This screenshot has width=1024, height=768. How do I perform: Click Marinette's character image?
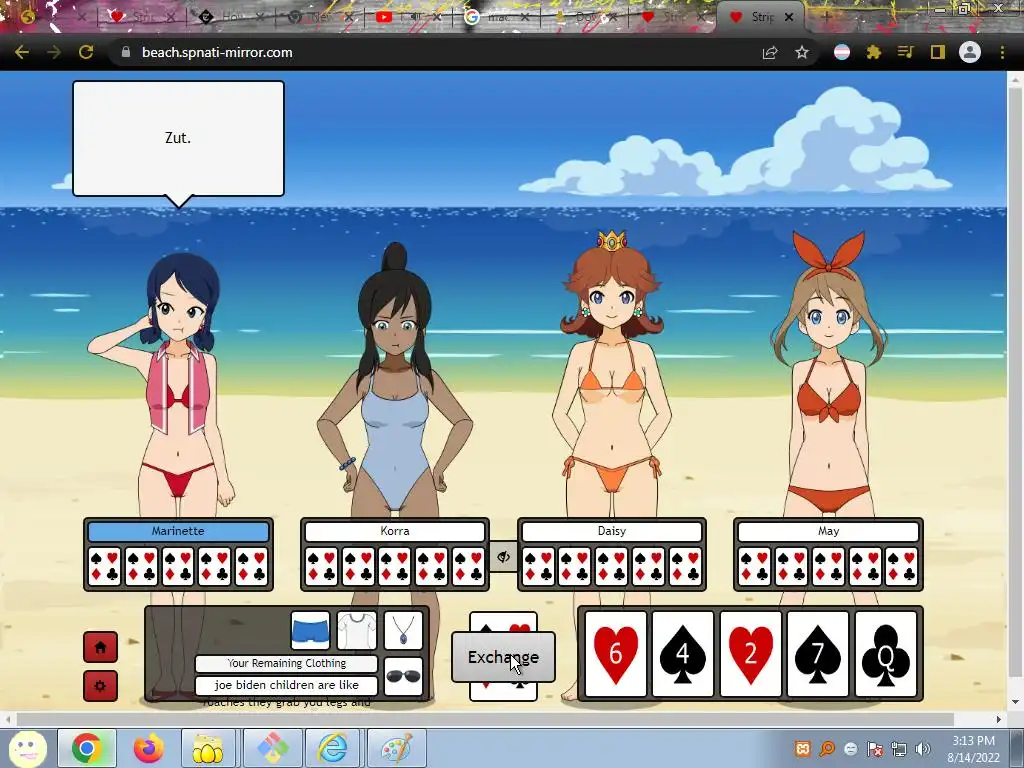click(x=178, y=385)
